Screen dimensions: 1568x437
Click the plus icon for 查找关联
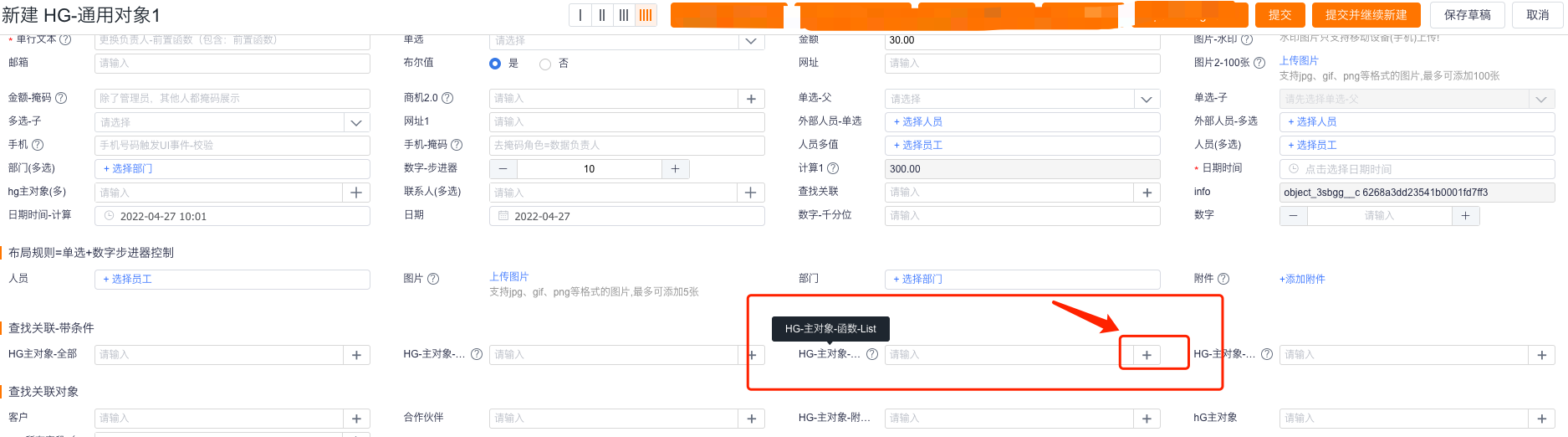point(1147,193)
